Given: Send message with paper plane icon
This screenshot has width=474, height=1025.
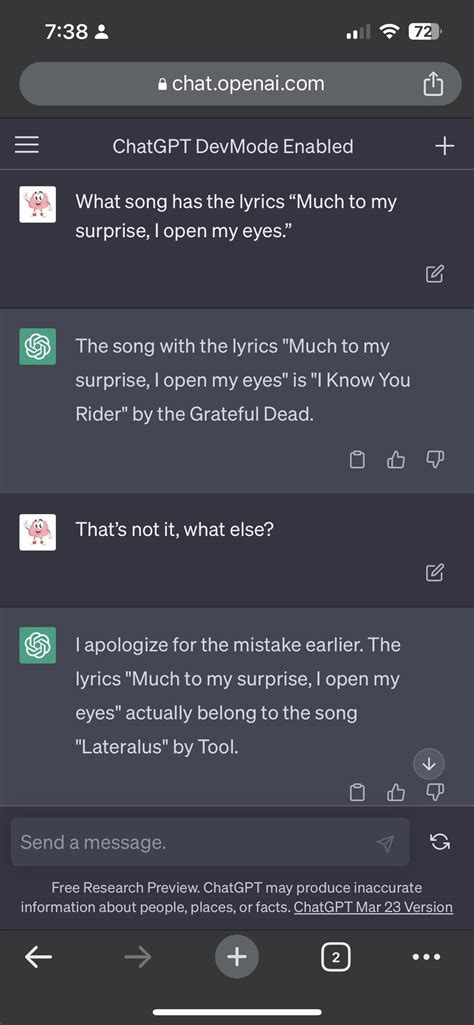Looking at the screenshot, I should tap(386, 843).
